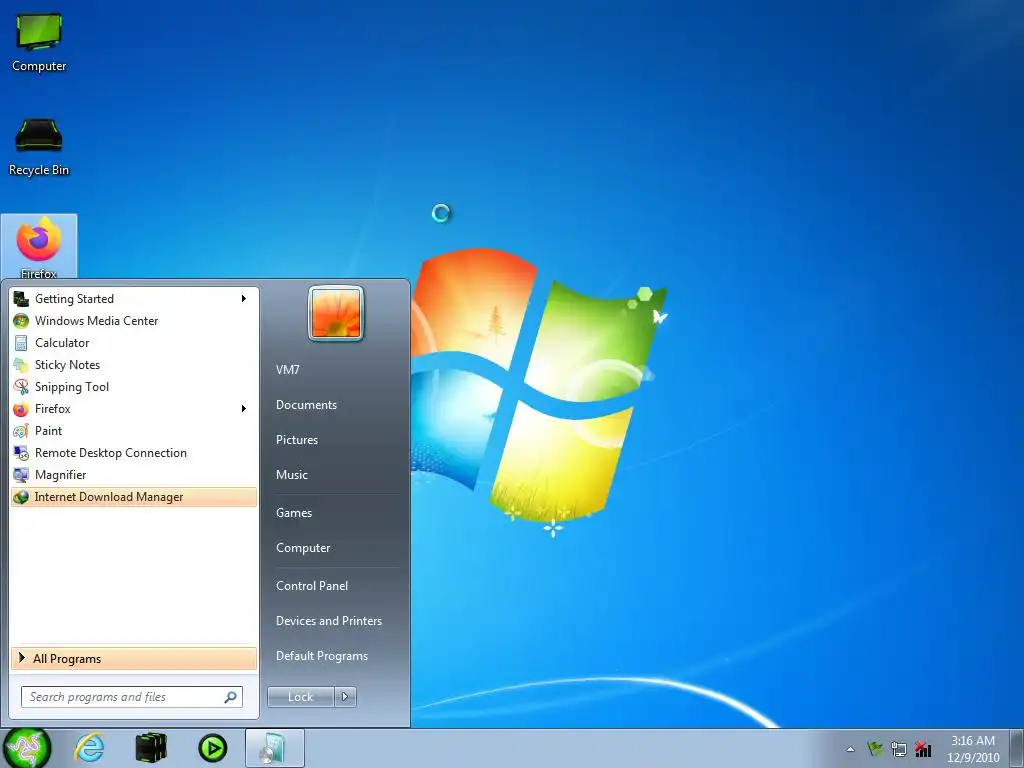Viewport: 1024px width, 768px height.
Task: Open Computer from Start menu right pane
Action: tap(303, 548)
